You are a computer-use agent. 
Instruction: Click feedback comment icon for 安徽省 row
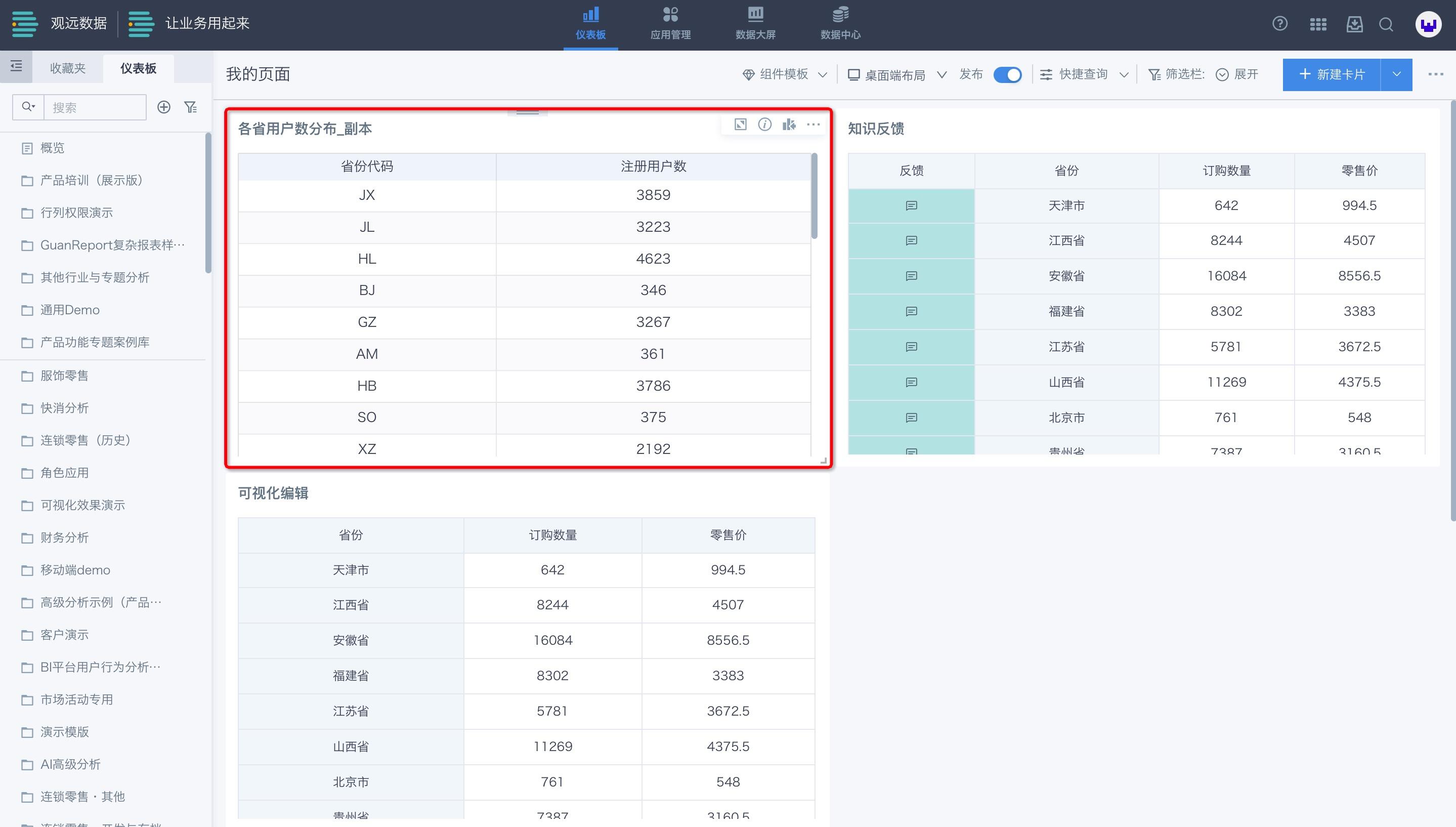911,276
